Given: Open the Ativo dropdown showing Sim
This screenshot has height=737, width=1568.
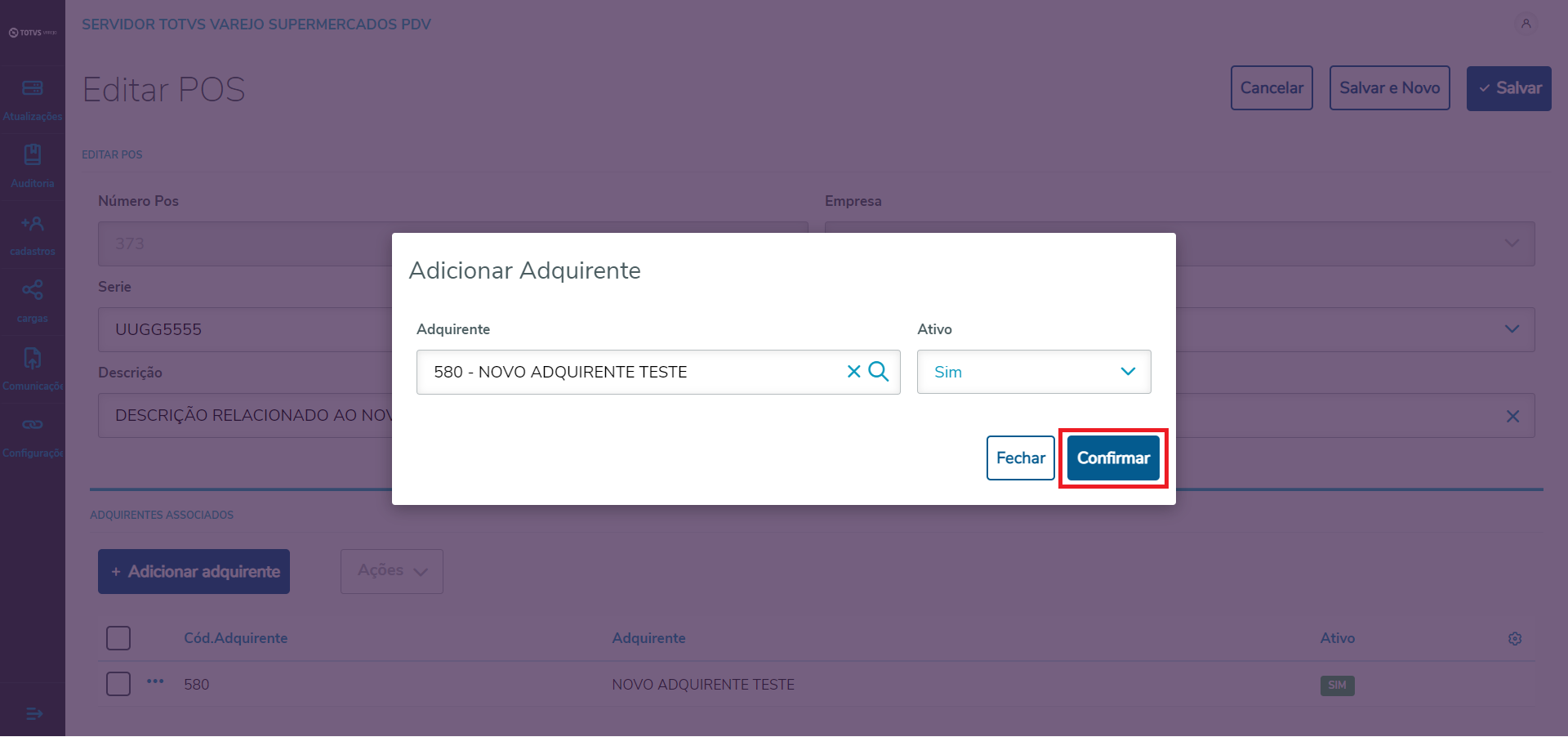Looking at the screenshot, I should 1033,372.
